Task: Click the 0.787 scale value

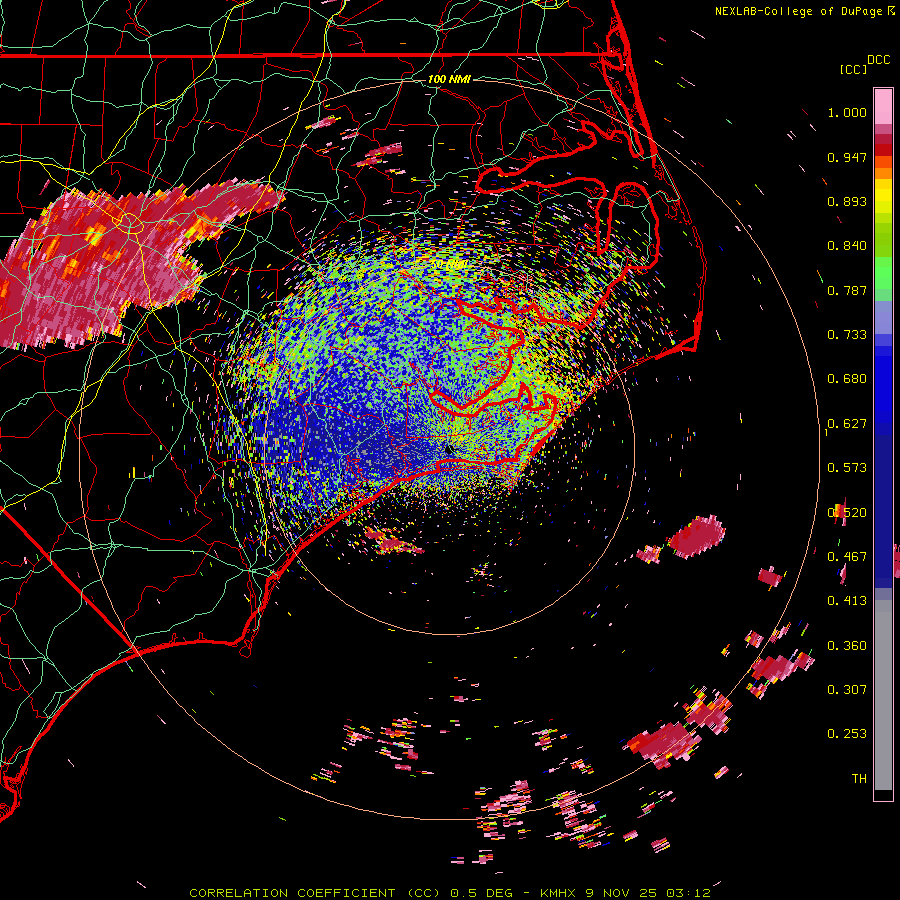Action: [x=847, y=290]
